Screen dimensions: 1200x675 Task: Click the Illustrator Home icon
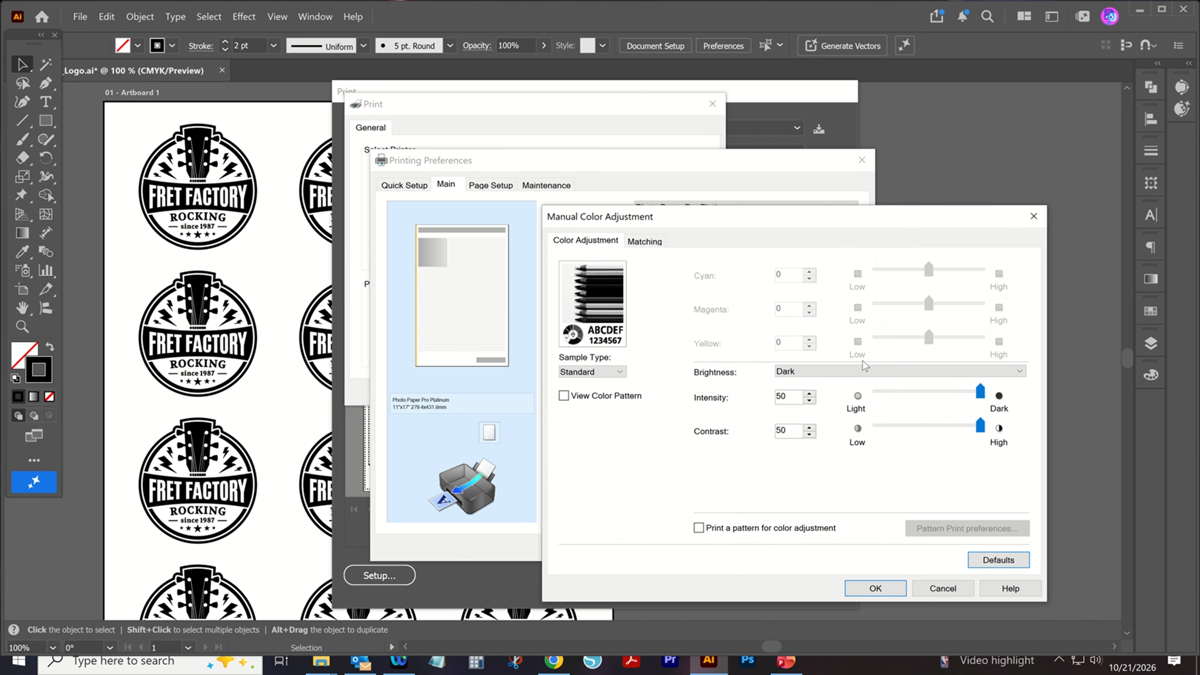41,17
